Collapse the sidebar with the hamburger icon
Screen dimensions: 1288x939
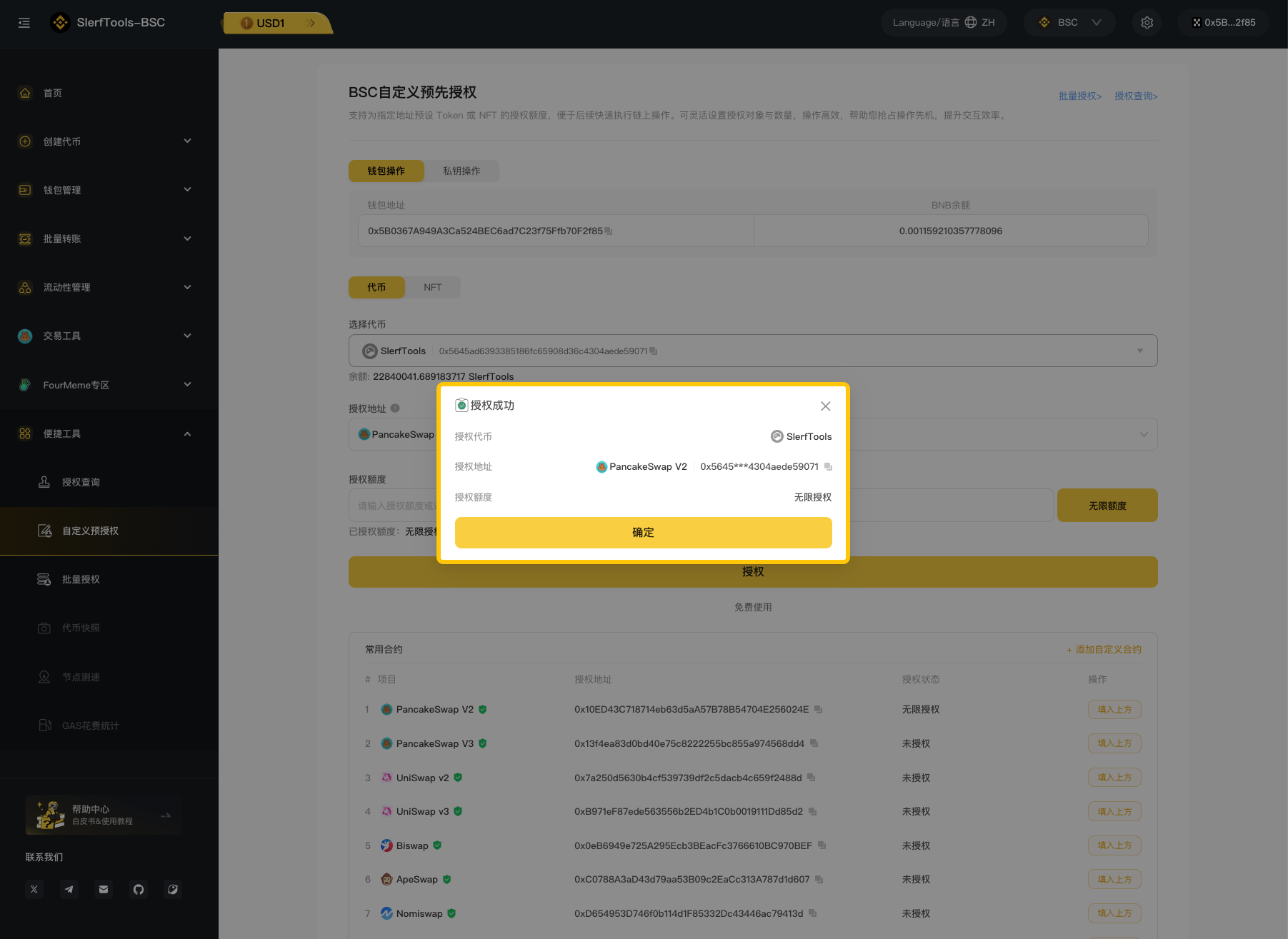pyautogui.click(x=24, y=23)
